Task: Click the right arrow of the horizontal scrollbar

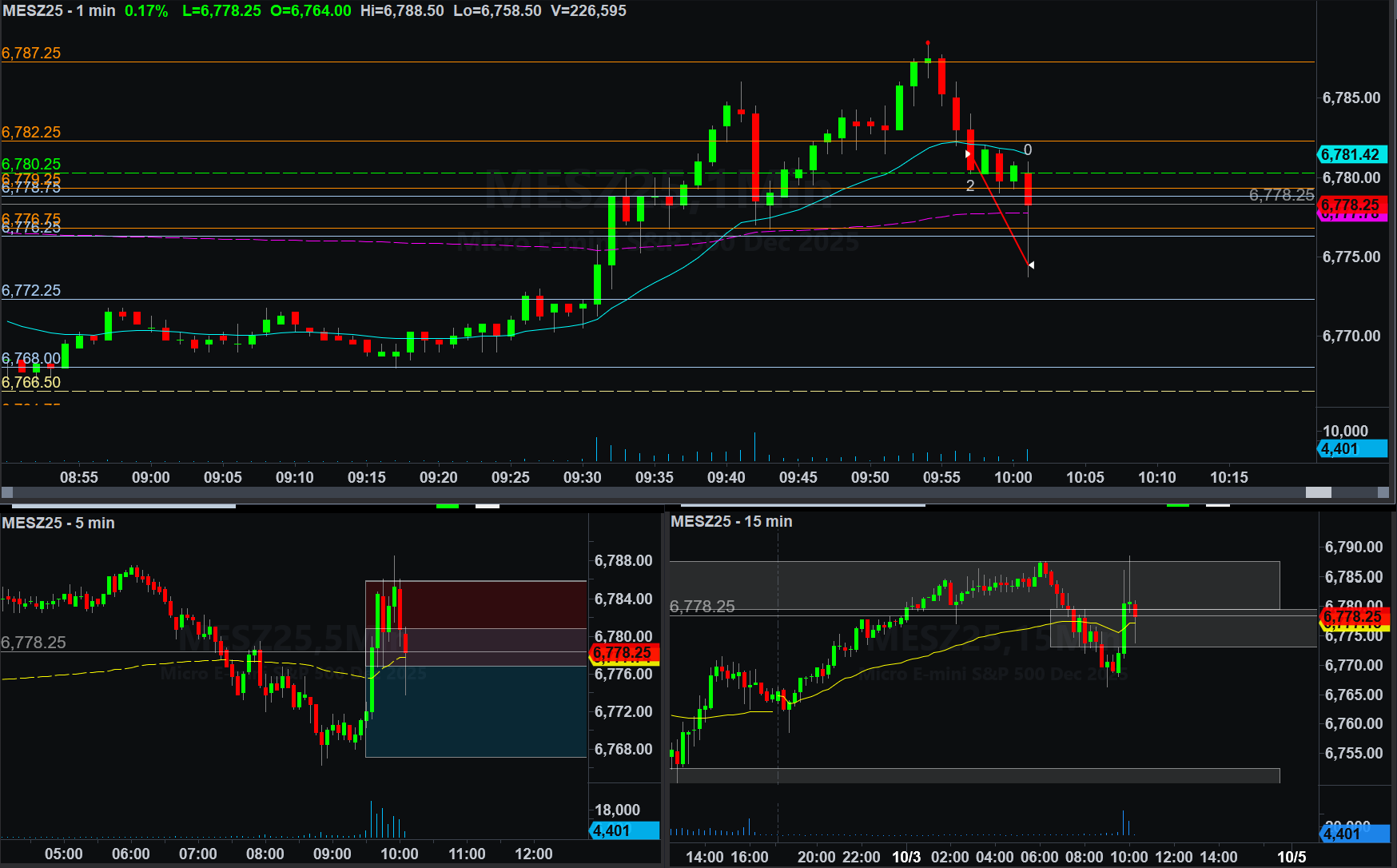Action: tap(1383, 492)
